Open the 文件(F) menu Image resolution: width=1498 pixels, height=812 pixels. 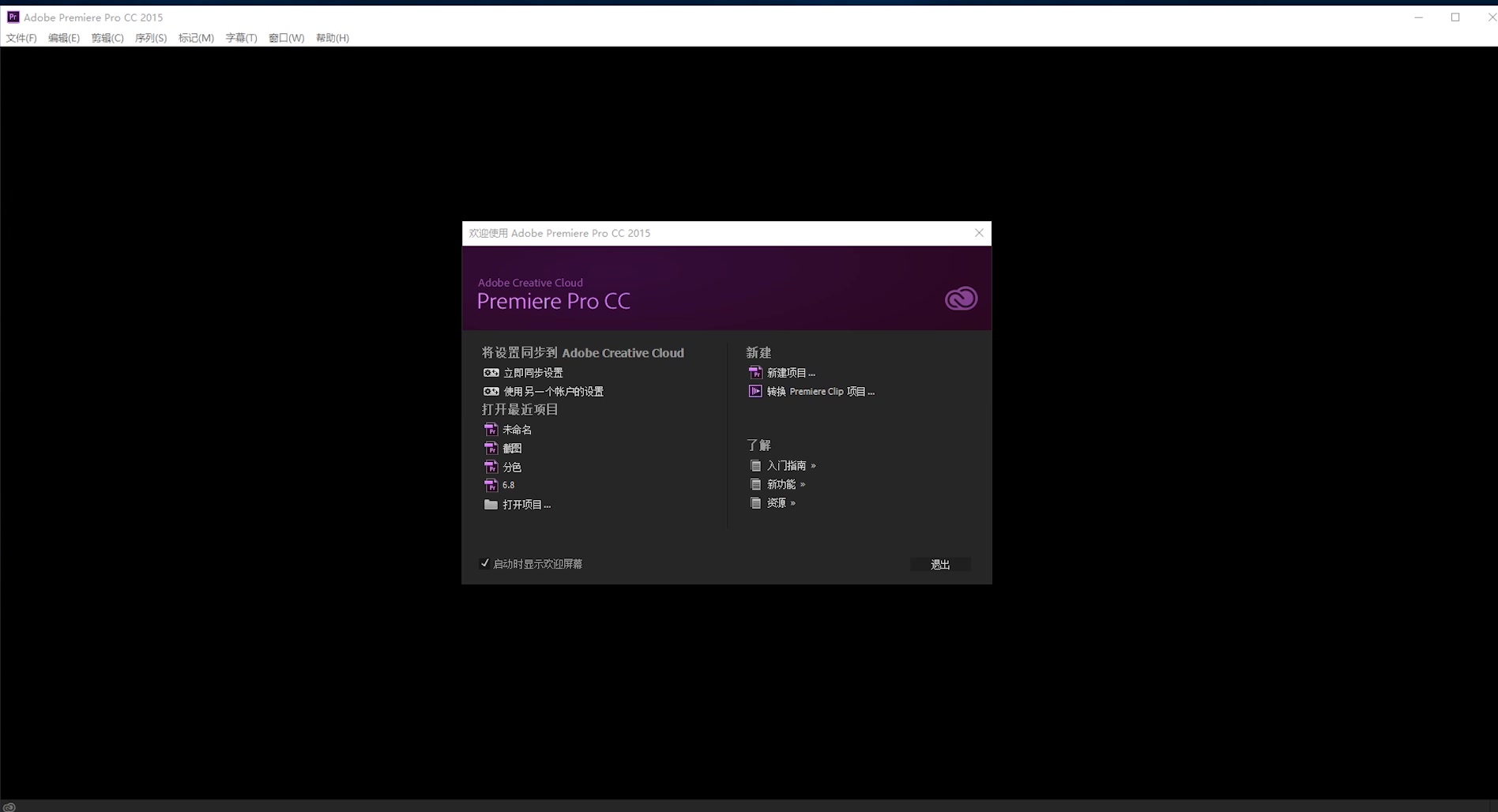click(x=21, y=38)
